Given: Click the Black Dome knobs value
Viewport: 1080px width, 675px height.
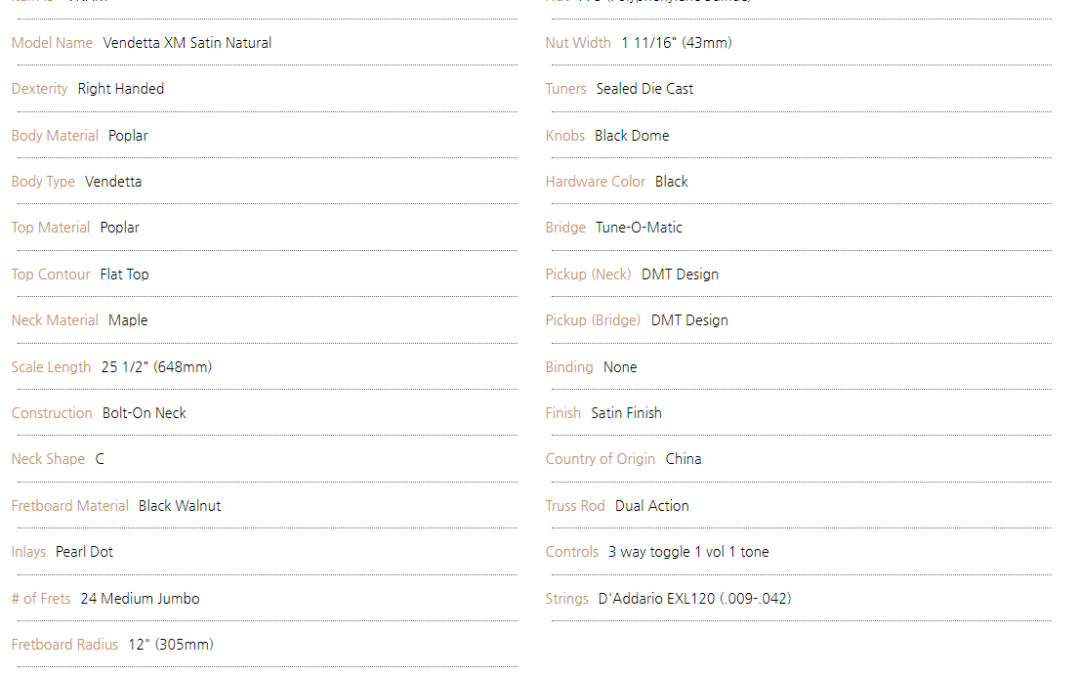Looking at the screenshot, I should [632, 136].
